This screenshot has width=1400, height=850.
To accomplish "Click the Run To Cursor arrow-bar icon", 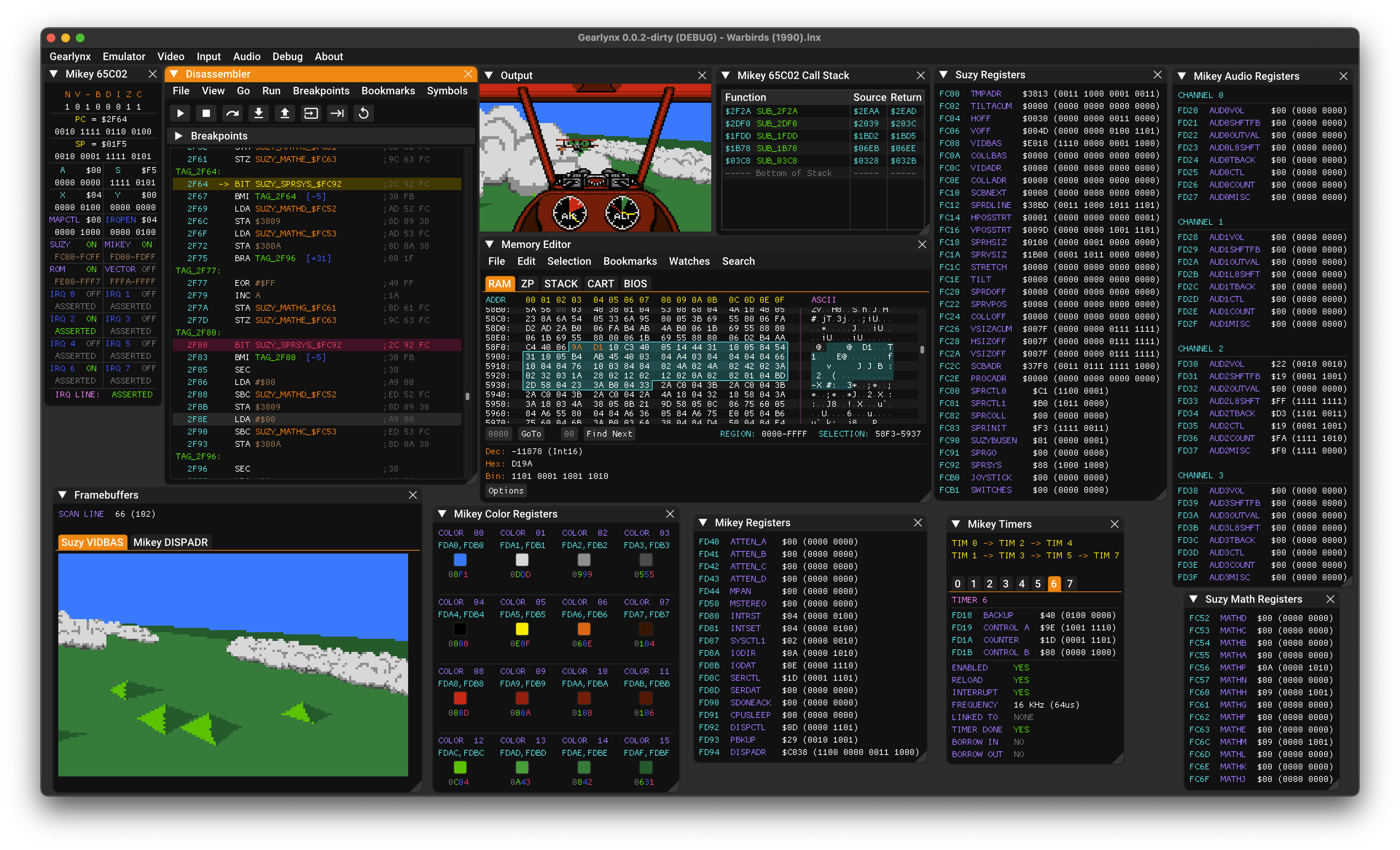I will [x=337, y=113].
